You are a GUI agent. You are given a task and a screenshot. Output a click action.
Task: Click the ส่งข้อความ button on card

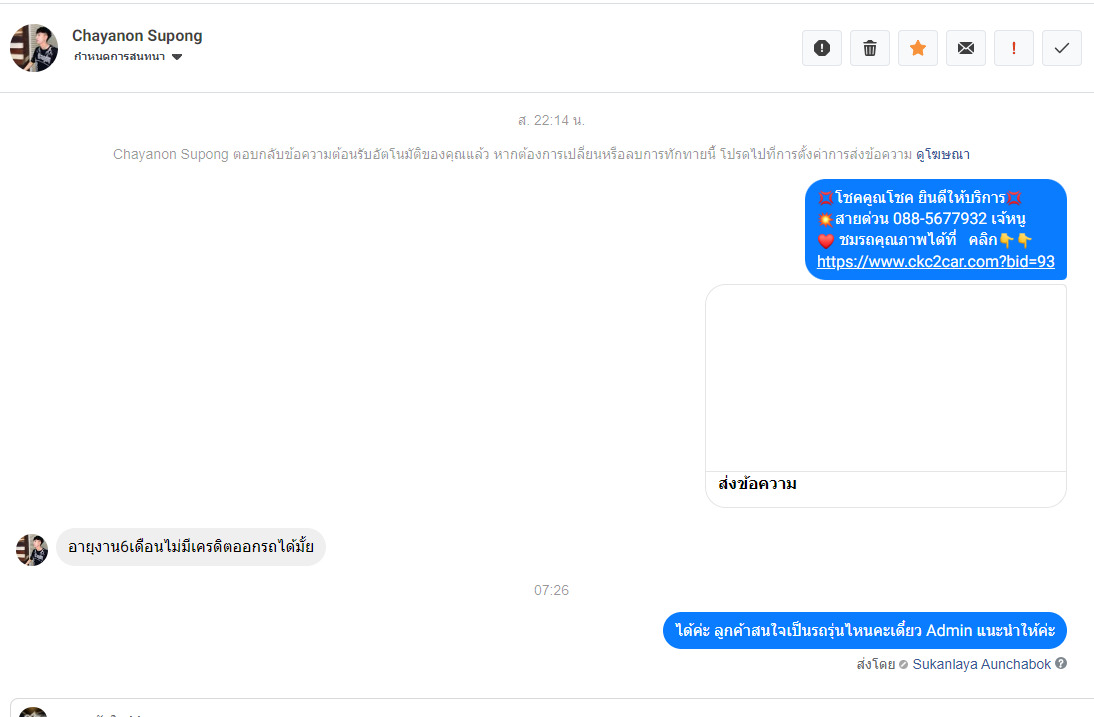click(757, 483)
